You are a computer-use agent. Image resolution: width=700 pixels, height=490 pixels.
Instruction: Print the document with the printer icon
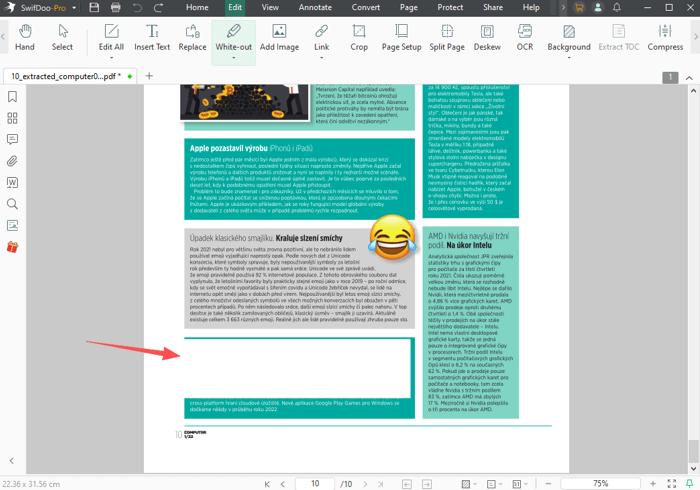click(116, 8)
